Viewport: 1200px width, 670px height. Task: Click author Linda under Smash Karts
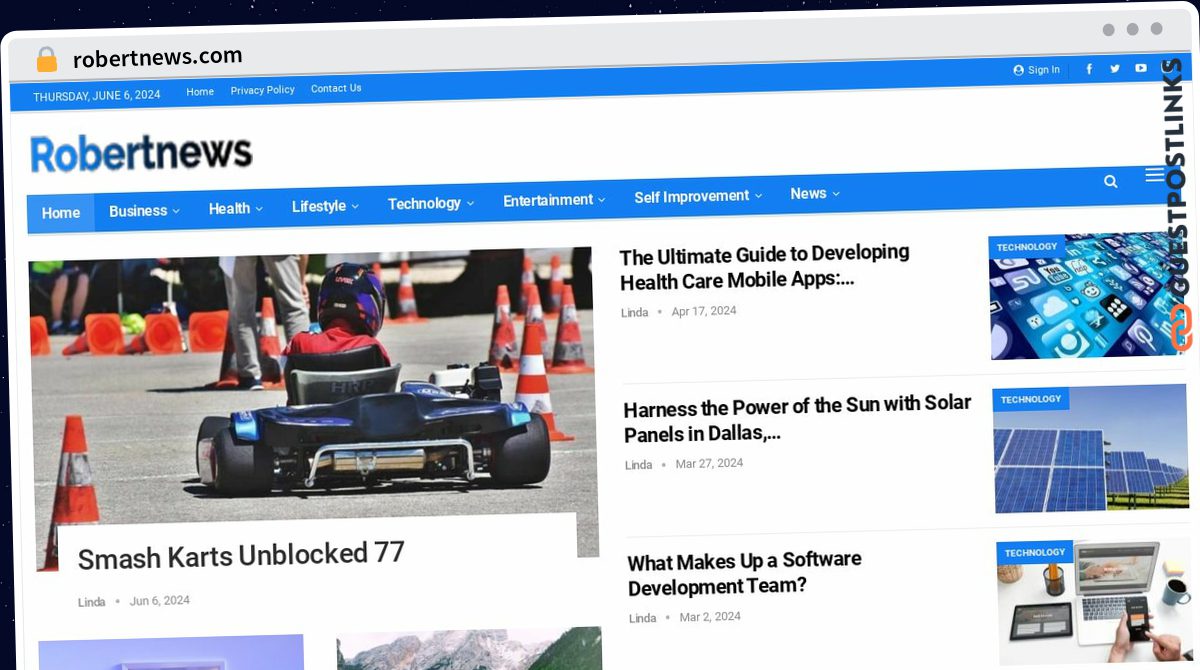tap(92, 602)
